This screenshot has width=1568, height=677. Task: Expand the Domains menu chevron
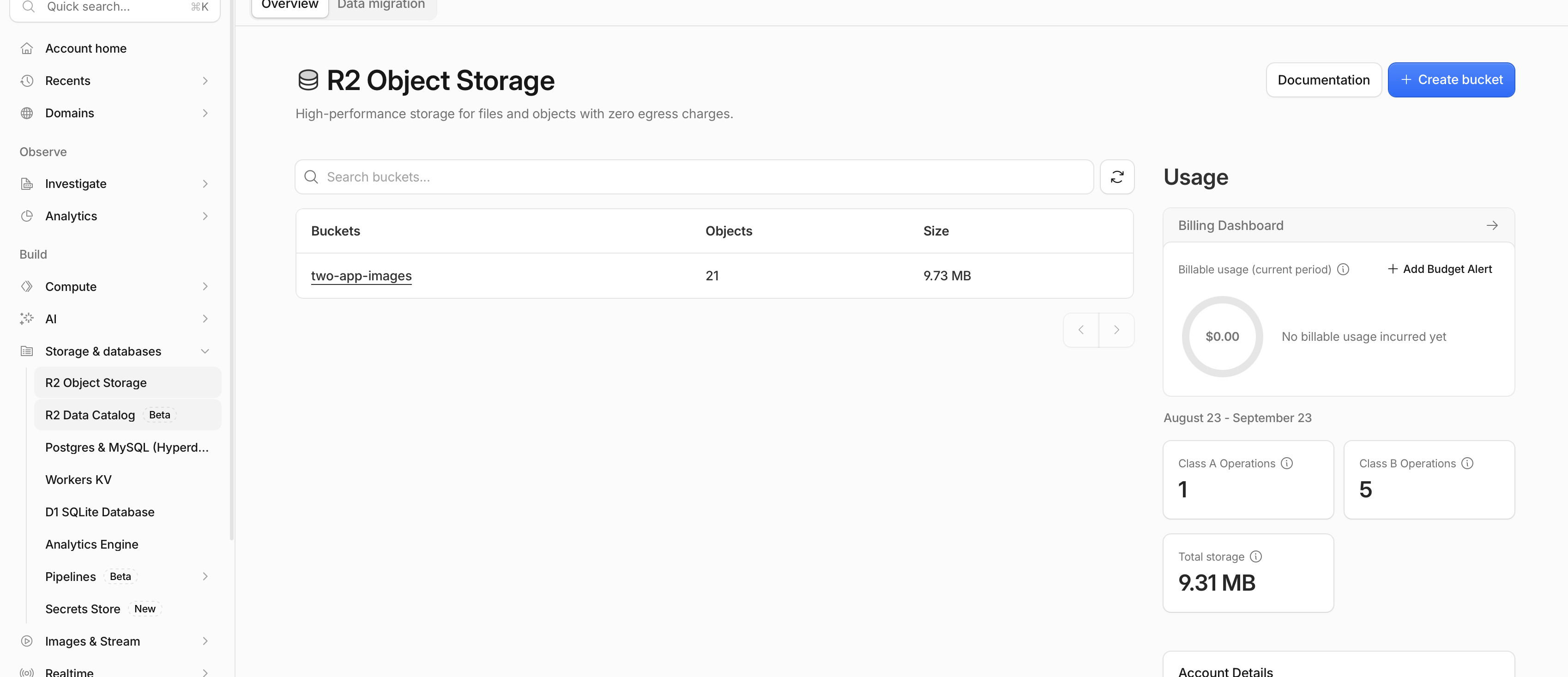click(x=205, y=113)
